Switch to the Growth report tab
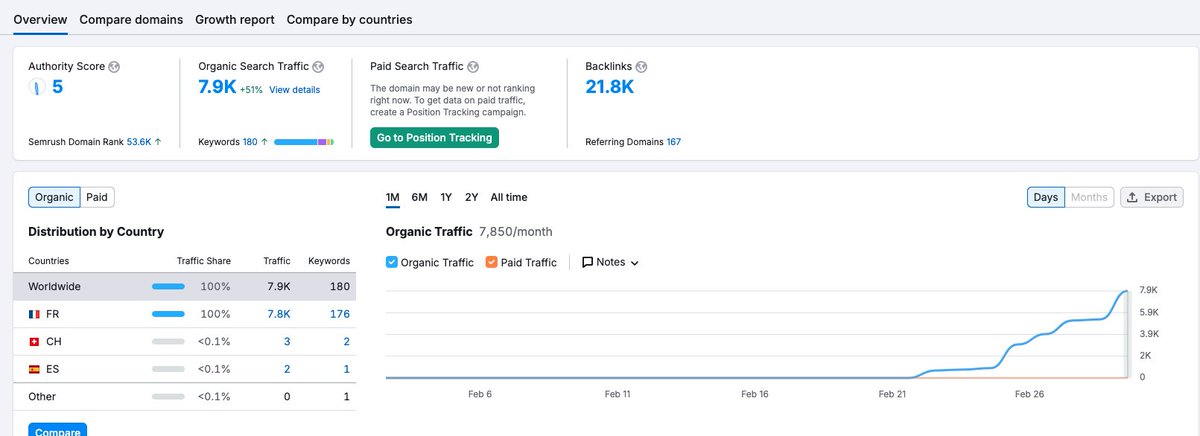 [235, 19]
